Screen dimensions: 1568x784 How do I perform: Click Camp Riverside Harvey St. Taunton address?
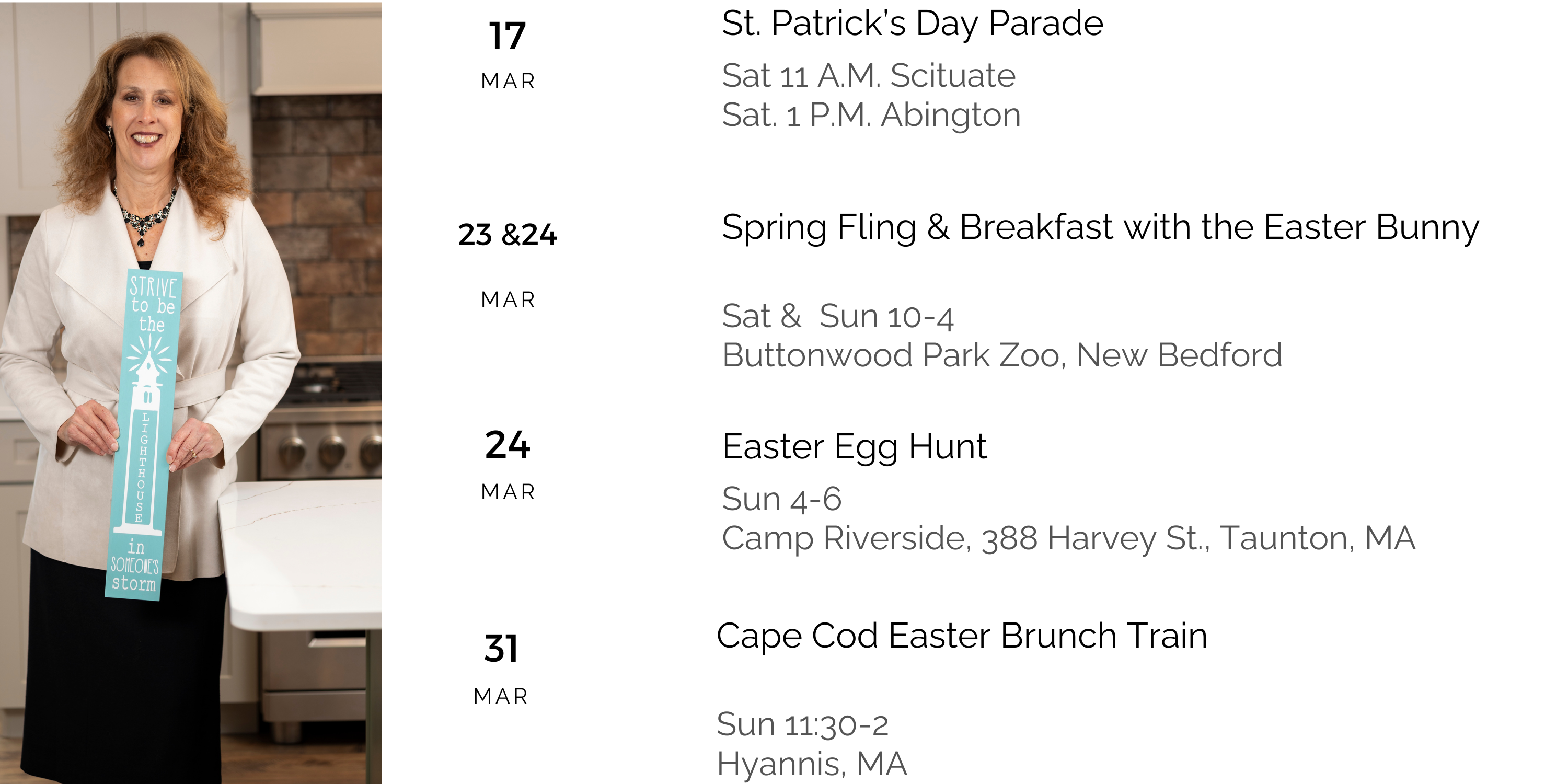tap(1068, 539)
